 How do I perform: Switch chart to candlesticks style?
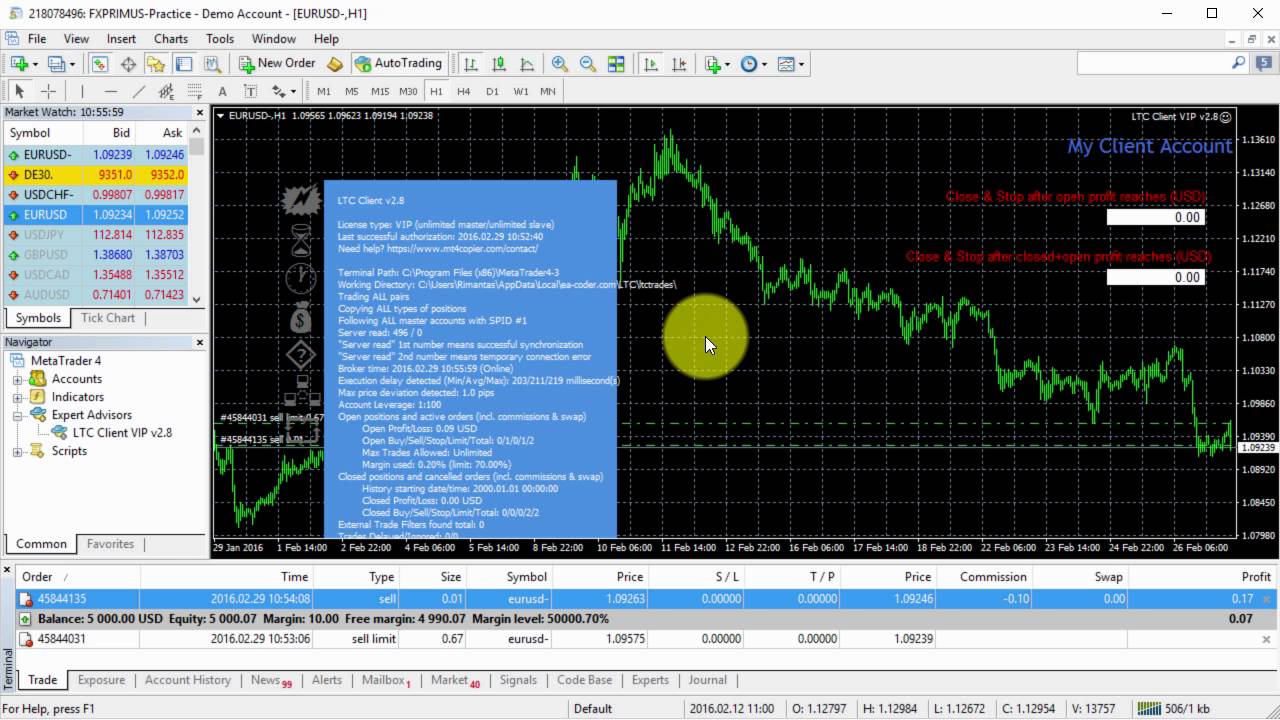pyautogui.click(x=499, y=63)
